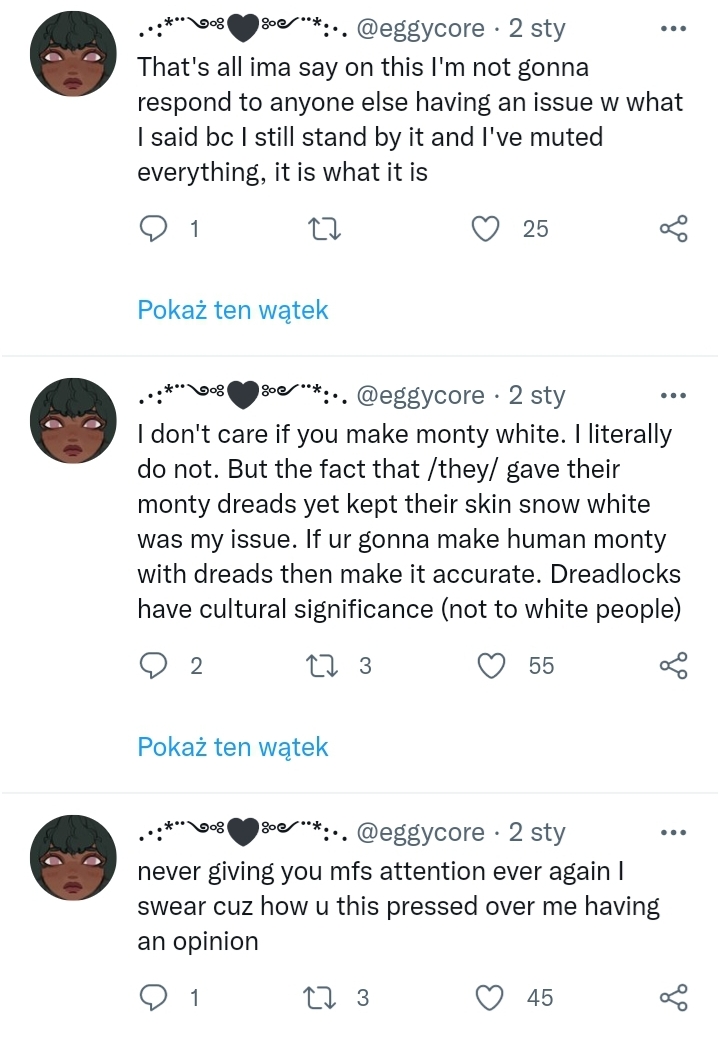Open the @eggycore handle on the last tweet
Screen dimensions: 719x1046
click(x=420, y=832)
